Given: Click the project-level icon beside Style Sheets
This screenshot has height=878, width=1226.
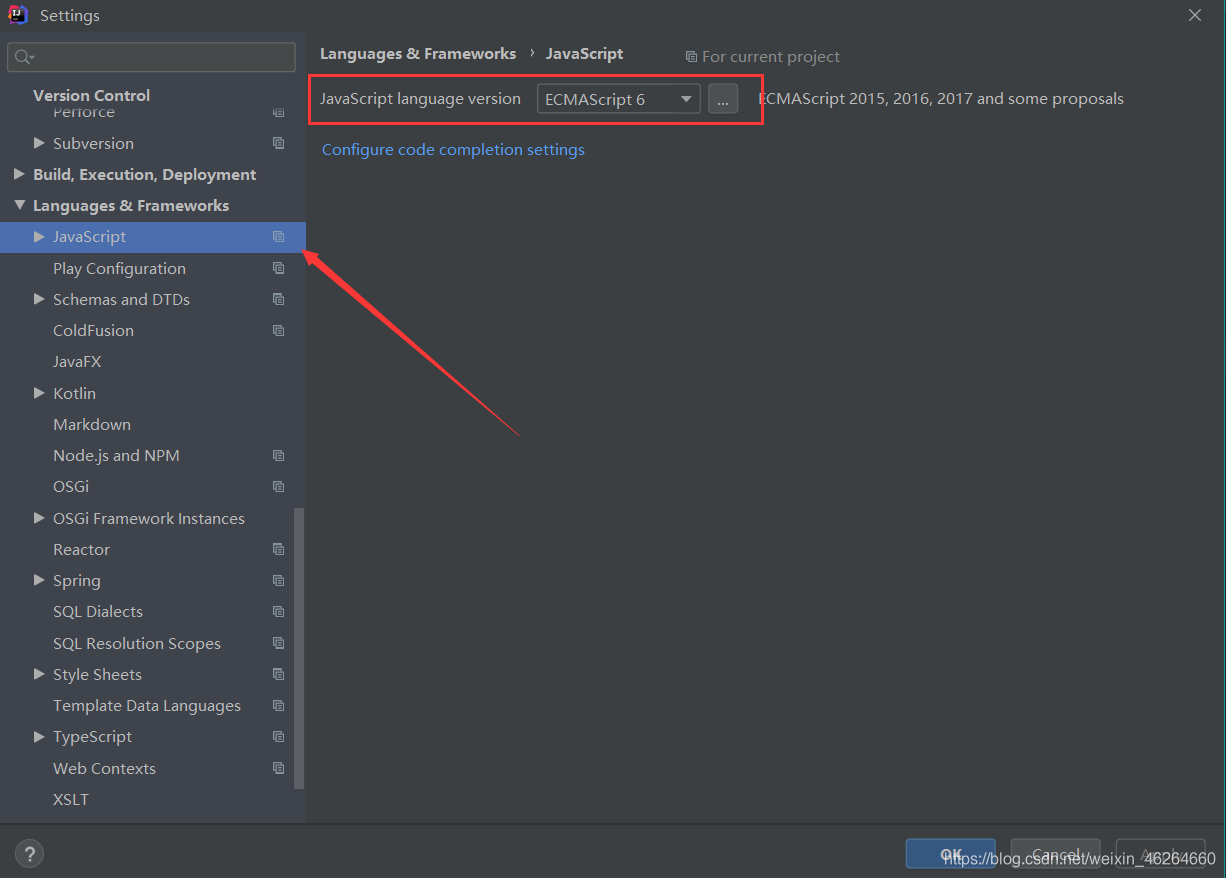Looking at the screenshot, I should coord(279,674).
